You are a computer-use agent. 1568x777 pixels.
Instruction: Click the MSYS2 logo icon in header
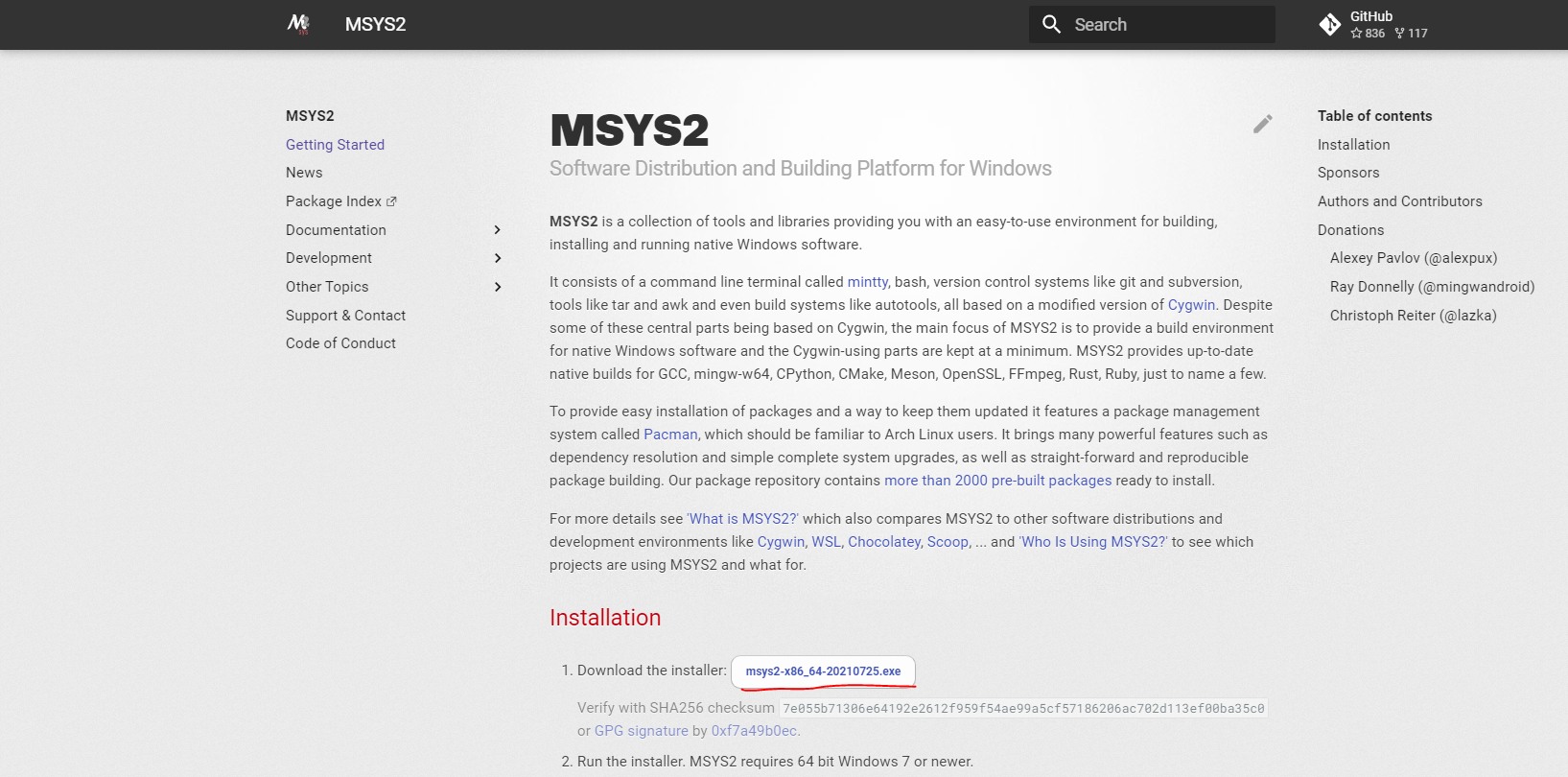(x=299, y=24)
